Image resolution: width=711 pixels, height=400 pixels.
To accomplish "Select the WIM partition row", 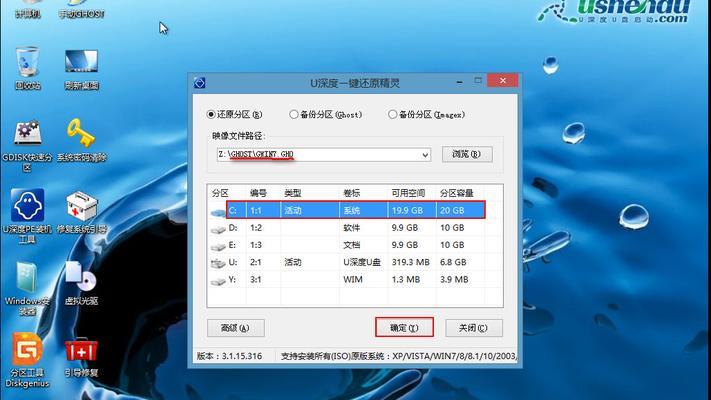I will (356, 279).
